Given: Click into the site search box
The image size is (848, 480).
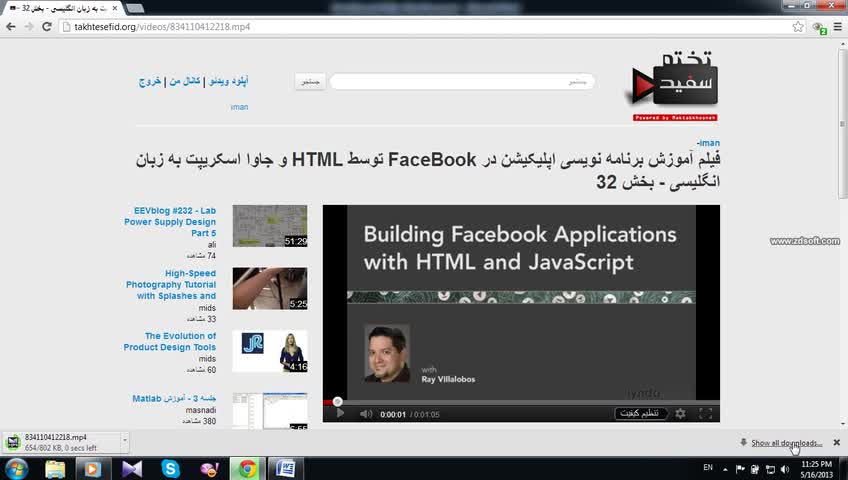Looking at the screenshot, I should [462, 82].
